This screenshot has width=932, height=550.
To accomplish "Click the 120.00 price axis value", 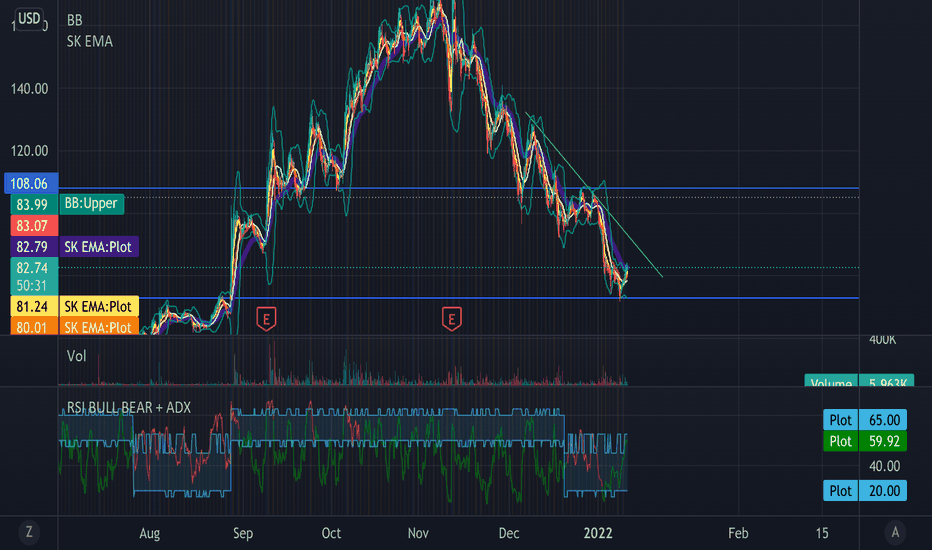I will tap(29, 150).
